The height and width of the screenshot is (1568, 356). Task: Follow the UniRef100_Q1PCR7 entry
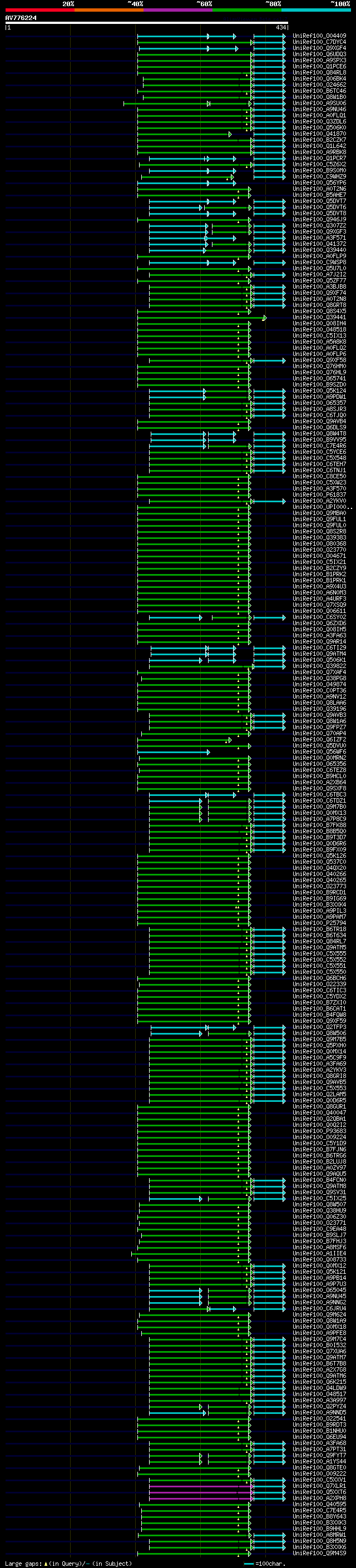click(319, 159)
